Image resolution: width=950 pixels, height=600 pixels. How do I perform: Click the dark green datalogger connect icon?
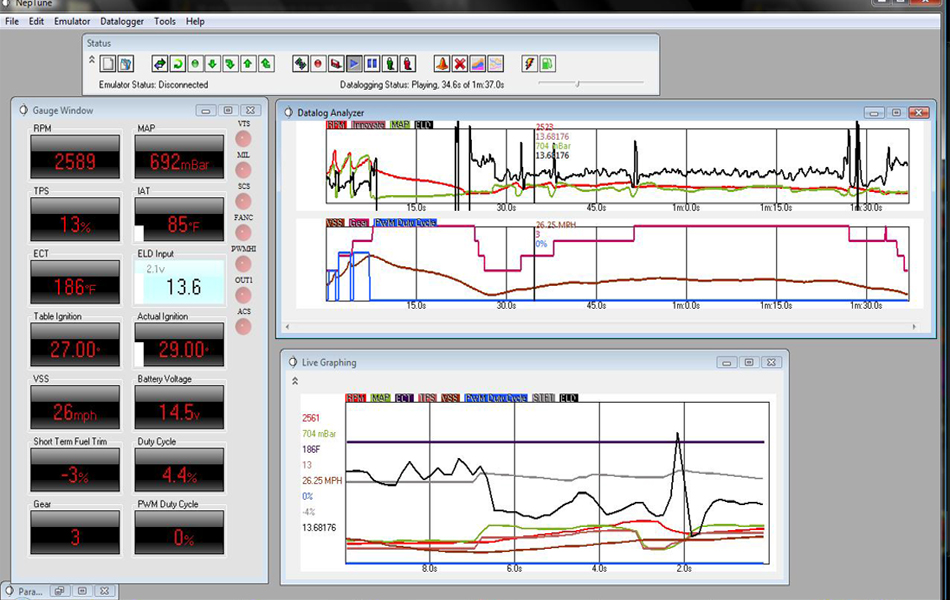tap(301, 64)
